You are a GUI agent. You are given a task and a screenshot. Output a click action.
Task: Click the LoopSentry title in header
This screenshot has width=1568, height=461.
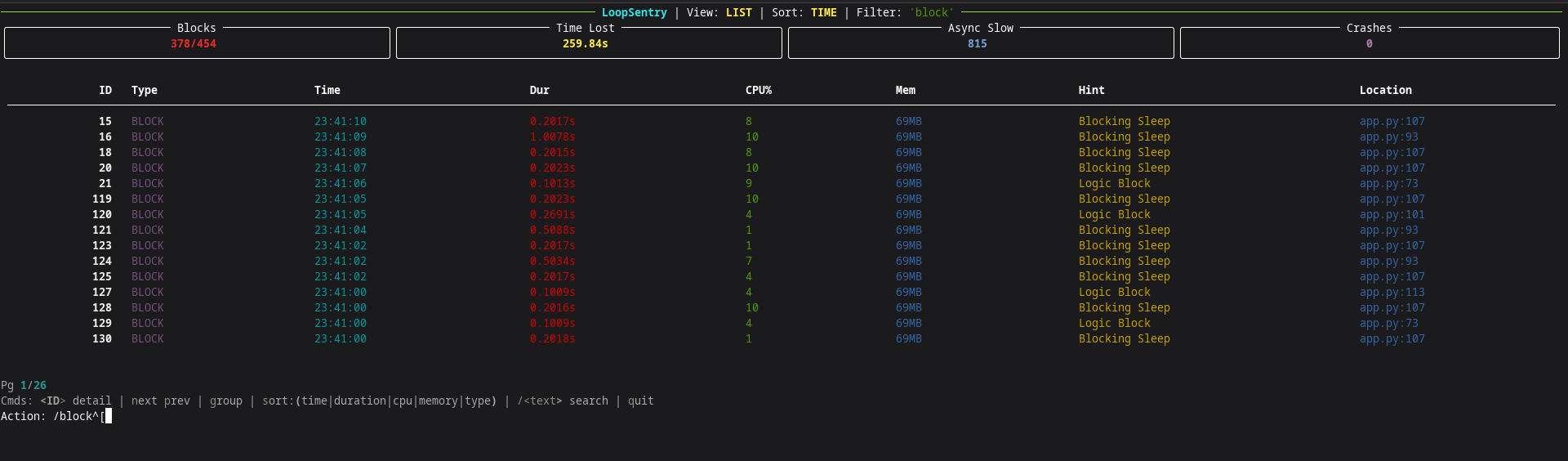[x=635, y=13]
